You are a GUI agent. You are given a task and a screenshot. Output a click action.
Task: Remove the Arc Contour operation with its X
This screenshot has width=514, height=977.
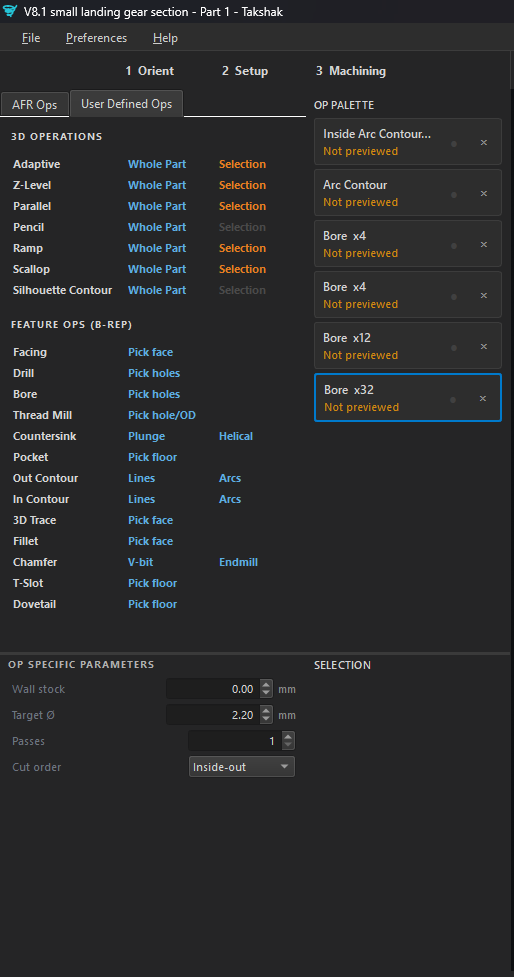tap(483, 194)
